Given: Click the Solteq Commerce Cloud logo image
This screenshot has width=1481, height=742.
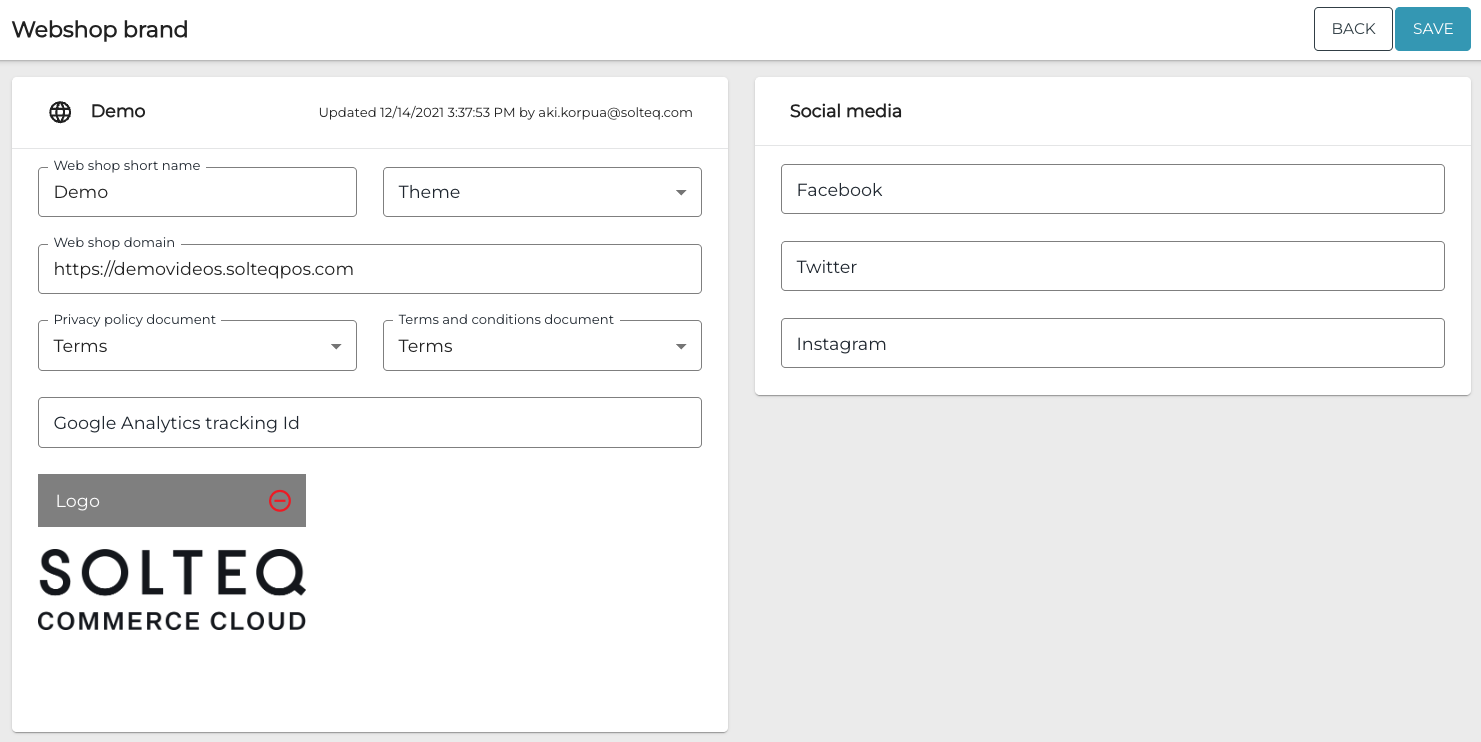Looking at the screenshot, I should point(172,590).
